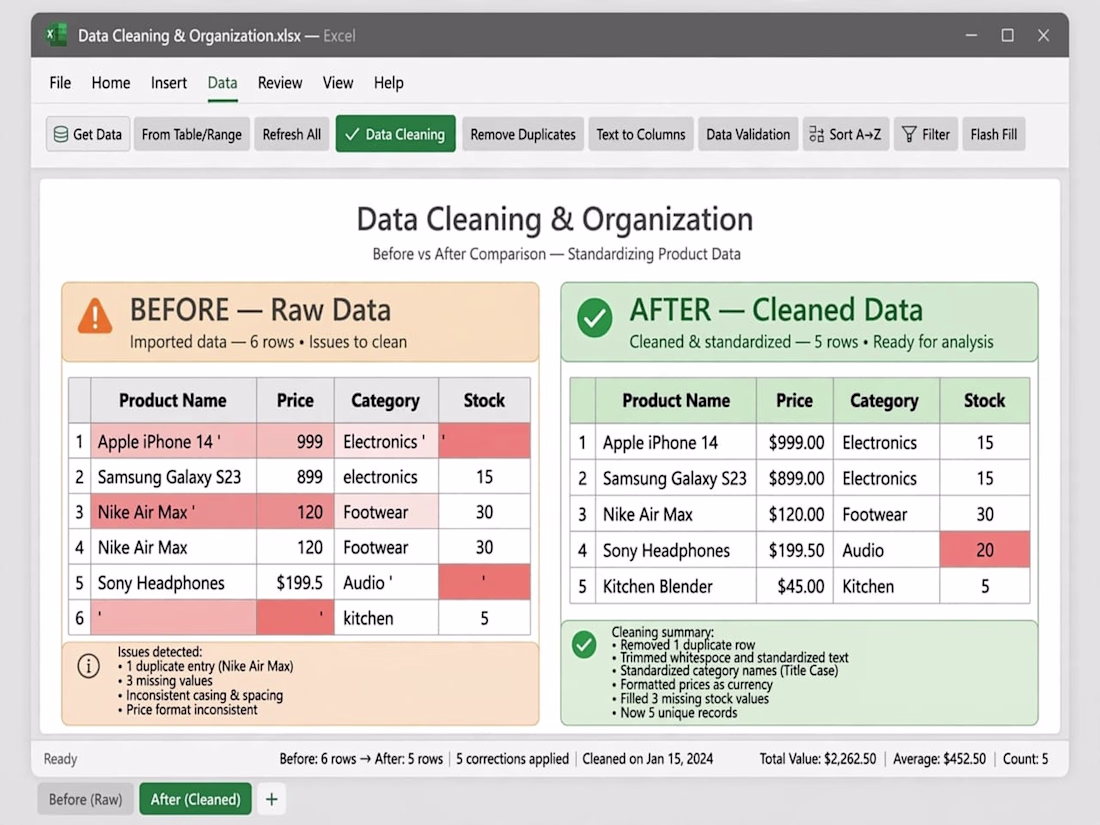Select the Audio category cell in AFTER table
The width and height of the screenshot is (1100, 825).
885,550
